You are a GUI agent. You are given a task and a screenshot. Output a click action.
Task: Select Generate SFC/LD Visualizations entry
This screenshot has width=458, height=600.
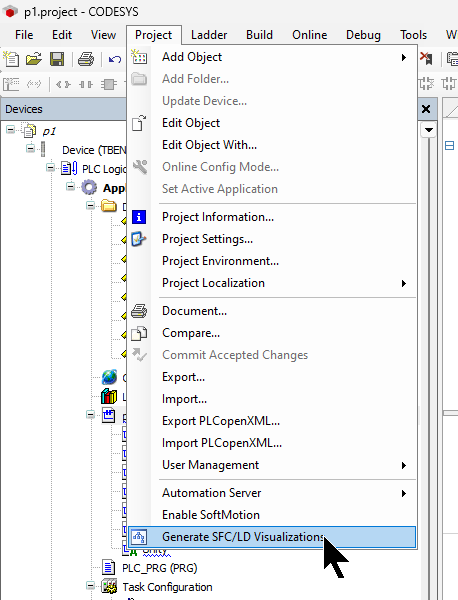[x=272, y=537]
